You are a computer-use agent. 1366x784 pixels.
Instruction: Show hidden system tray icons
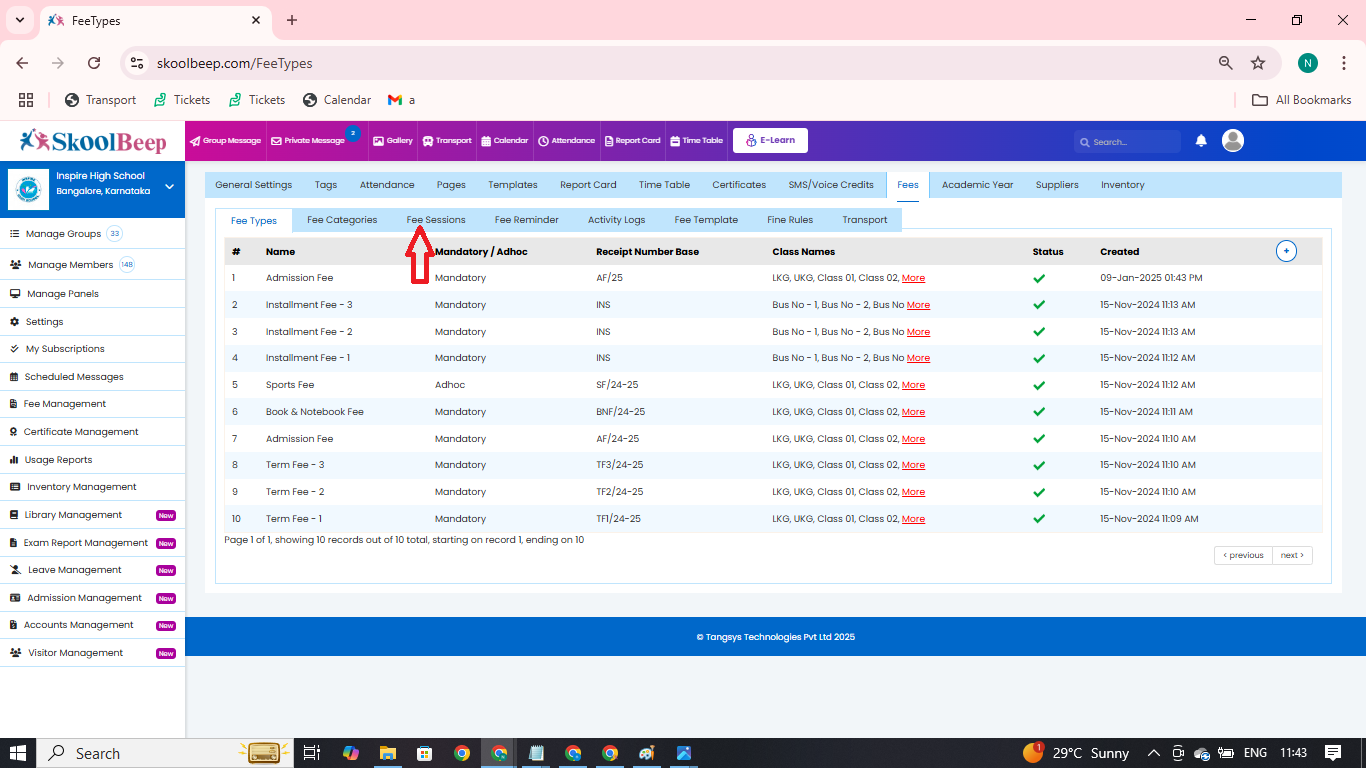point(1153,753)
